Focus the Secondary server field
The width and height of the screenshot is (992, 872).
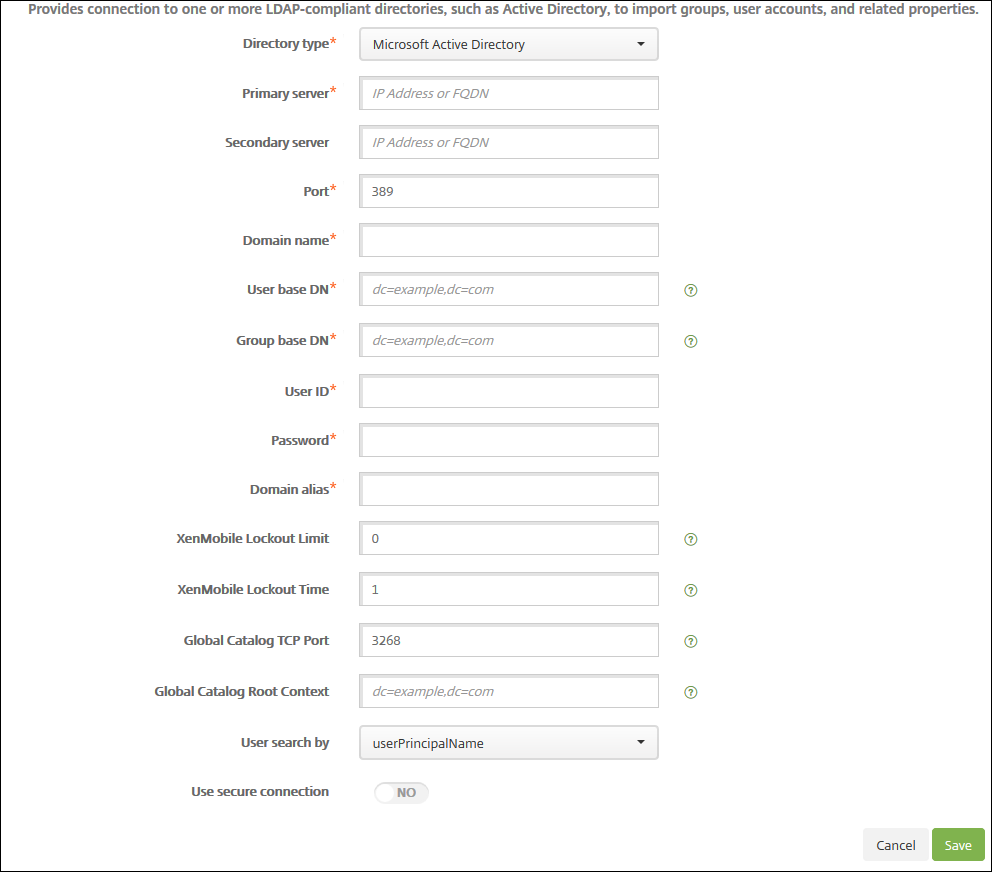coord(508,142)
